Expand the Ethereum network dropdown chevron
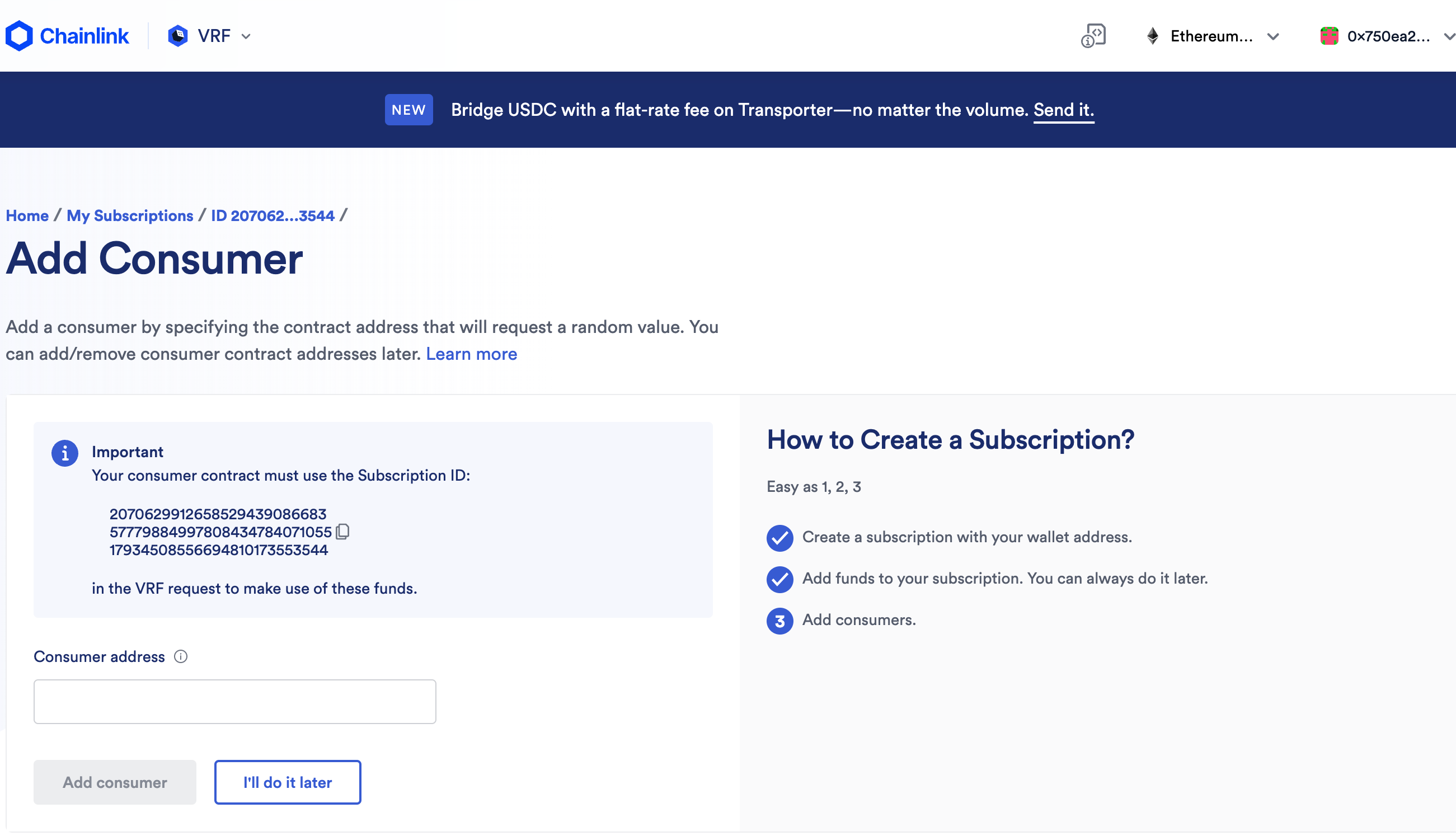This screenshot has width=1456, height=836. [x=1273, y=36]
